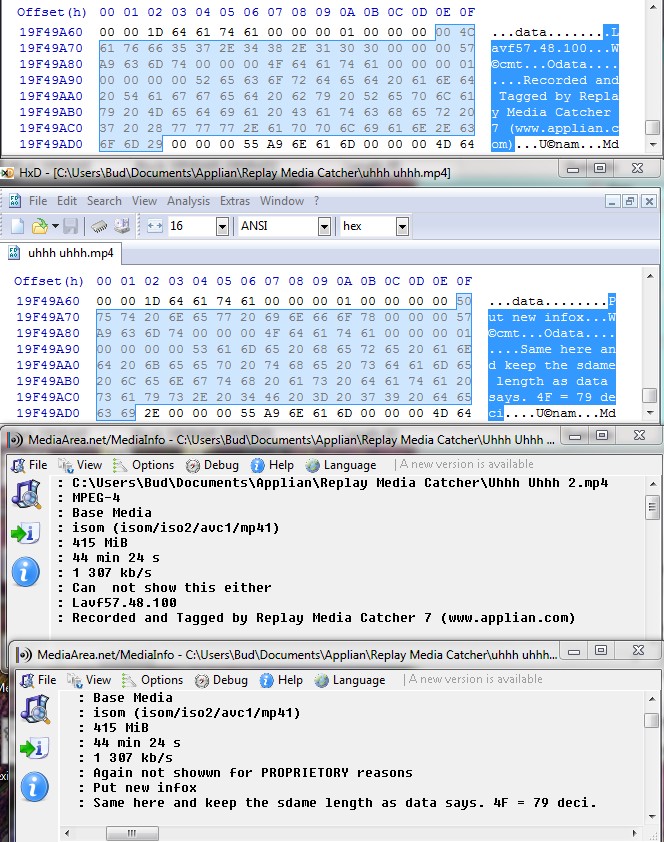Open Options menu in lower MediaInfo window
Viewport: 664px width, 842px height.
coord(153,680)
